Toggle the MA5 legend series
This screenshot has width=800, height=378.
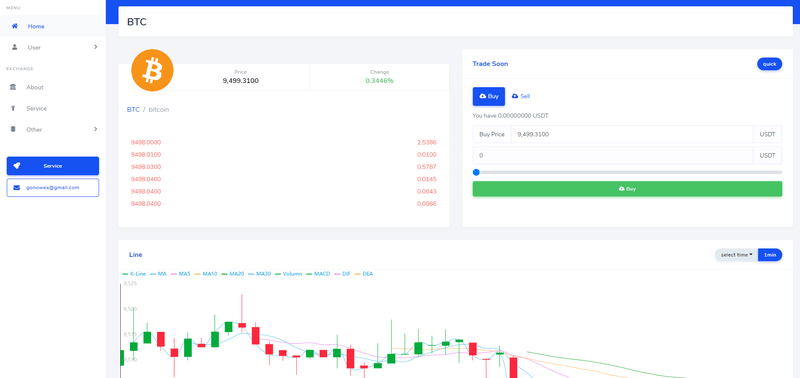[181, 274]
